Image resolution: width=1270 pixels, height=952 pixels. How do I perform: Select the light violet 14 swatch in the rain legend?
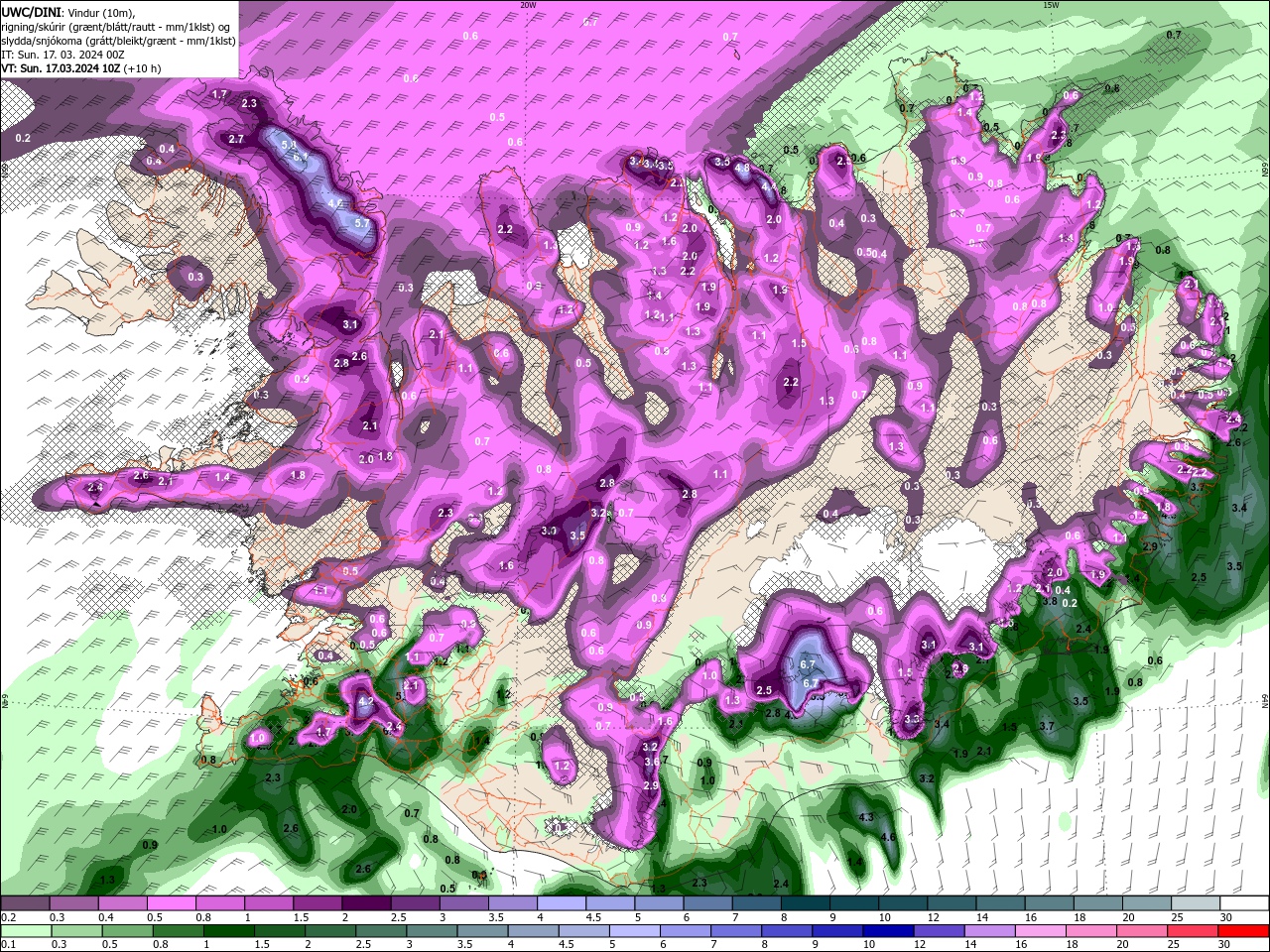click(988, 931)
